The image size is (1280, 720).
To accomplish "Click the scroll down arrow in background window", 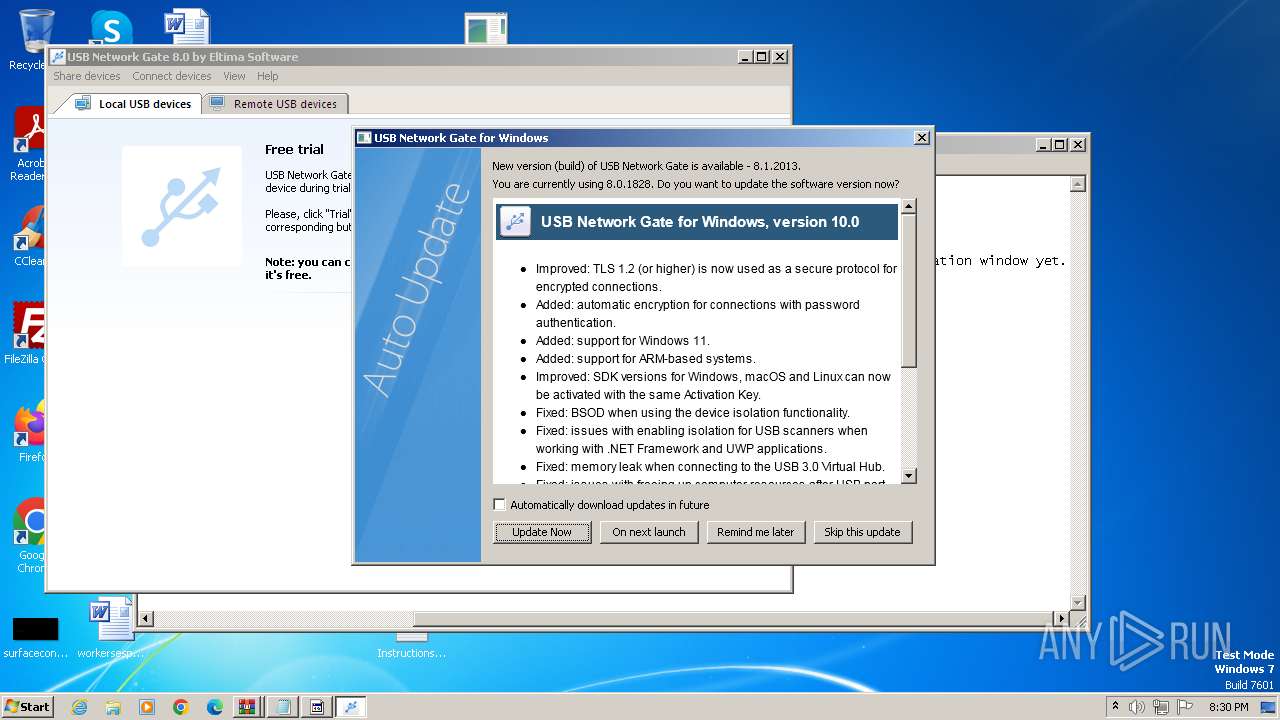I will [x=1078, y=602].
